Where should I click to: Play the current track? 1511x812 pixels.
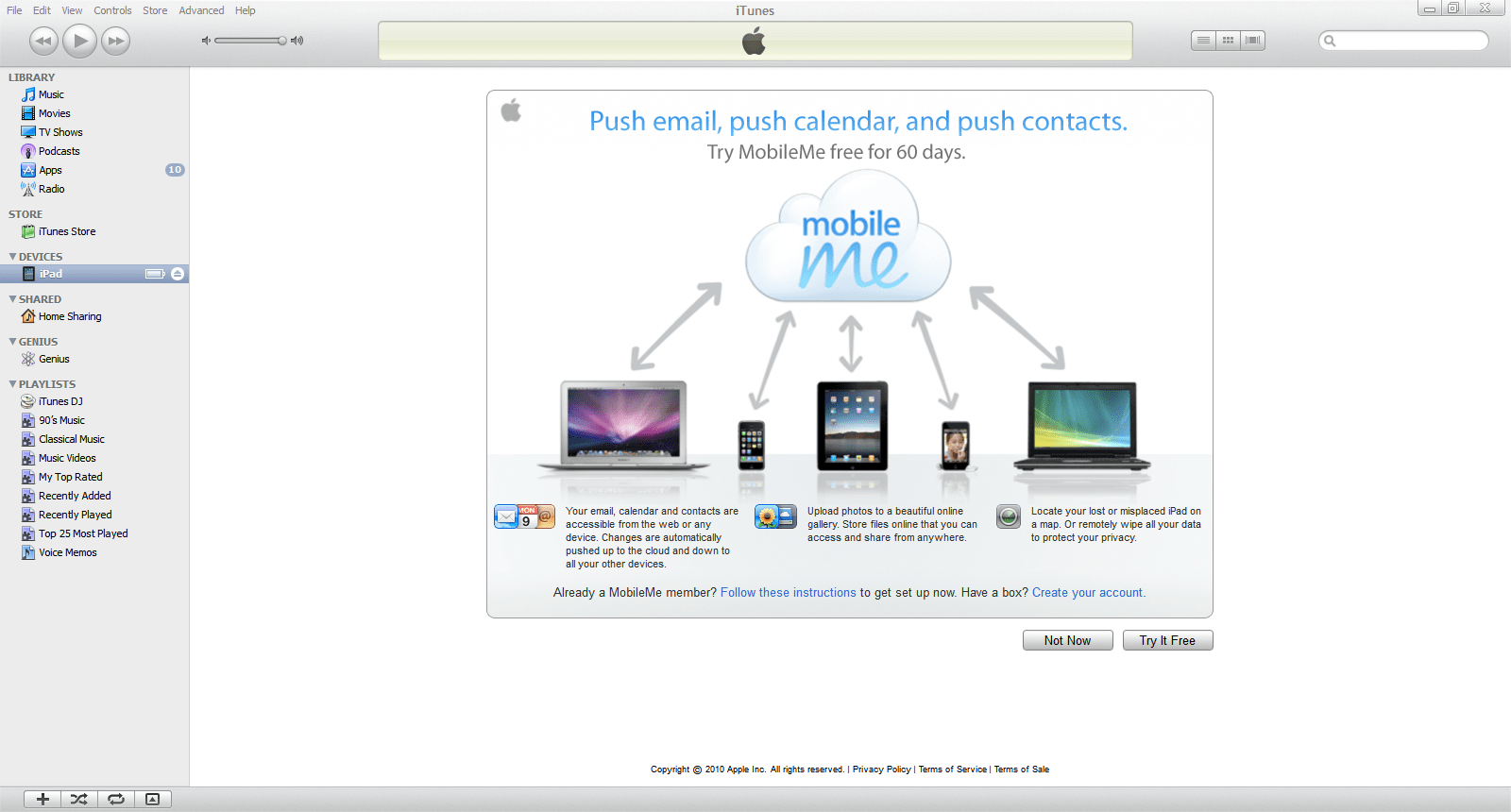(x=79, y=41)
